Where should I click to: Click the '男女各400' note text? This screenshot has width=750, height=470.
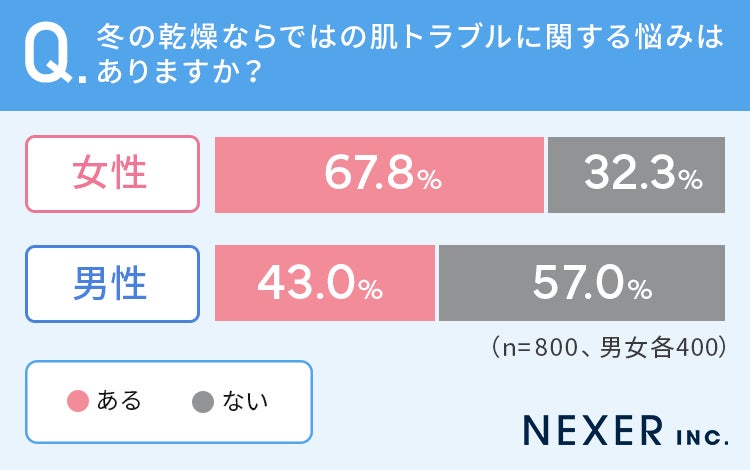click(x=655, y=347)
